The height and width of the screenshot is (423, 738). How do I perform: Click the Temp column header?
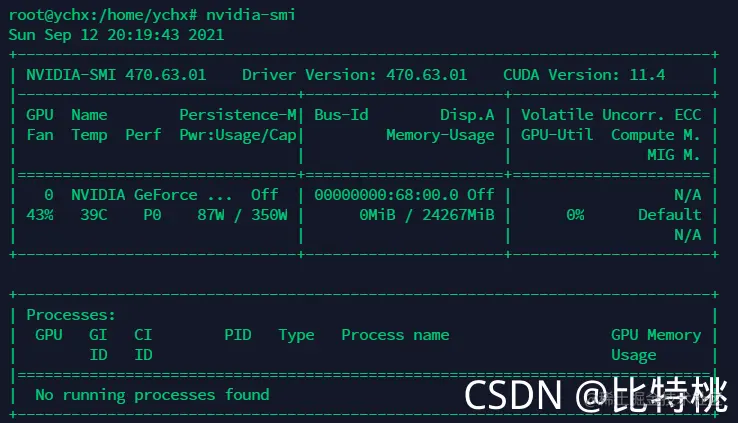pyautogui.click(x=89, y=136)
